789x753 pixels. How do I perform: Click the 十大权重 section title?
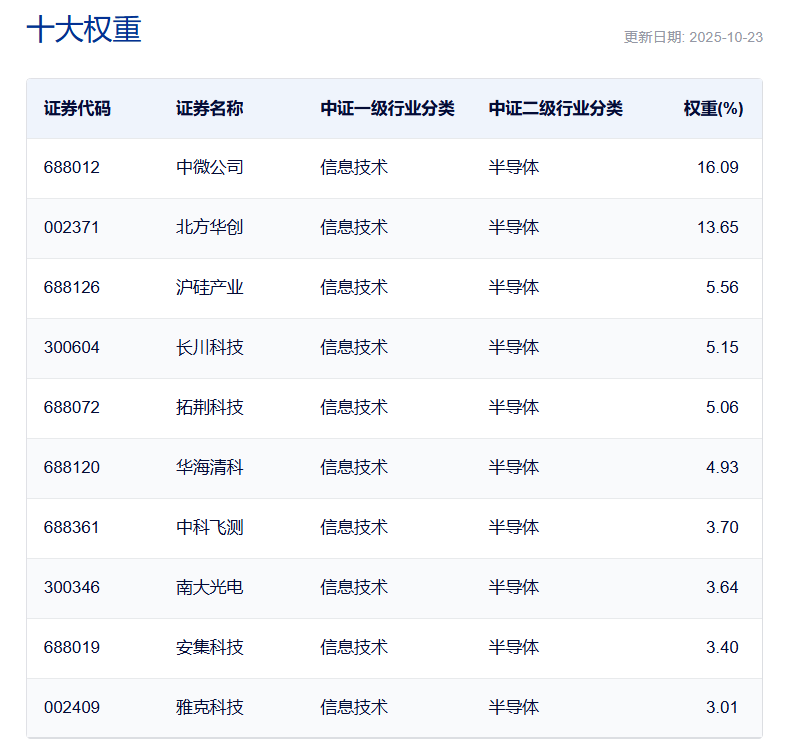tap(84, 30)
